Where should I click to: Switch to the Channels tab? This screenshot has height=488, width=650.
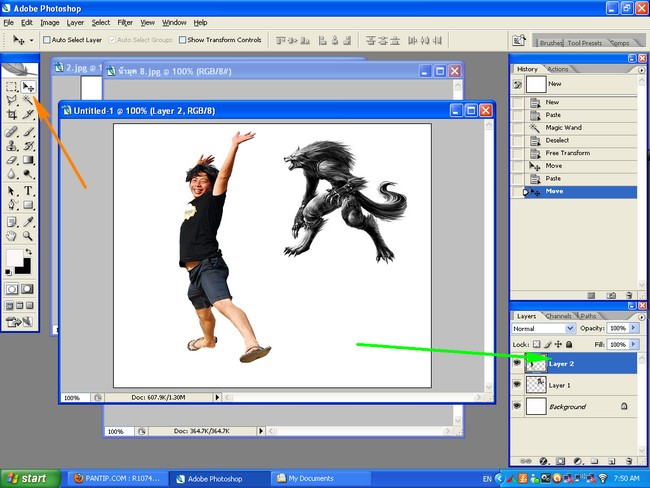(558, 316)
